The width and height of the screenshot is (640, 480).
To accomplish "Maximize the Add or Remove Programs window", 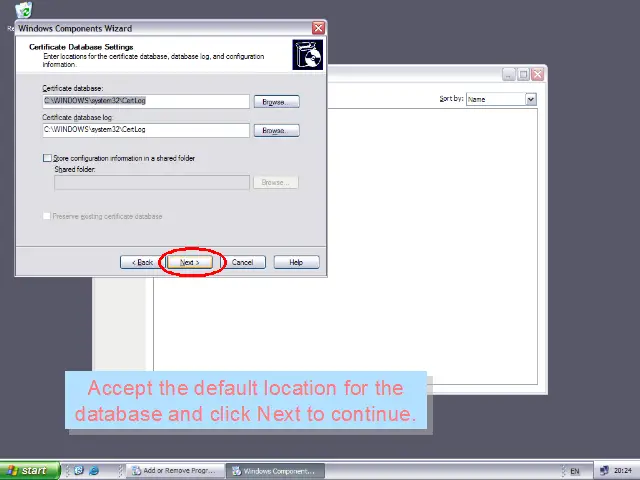I will pos(523,74).
